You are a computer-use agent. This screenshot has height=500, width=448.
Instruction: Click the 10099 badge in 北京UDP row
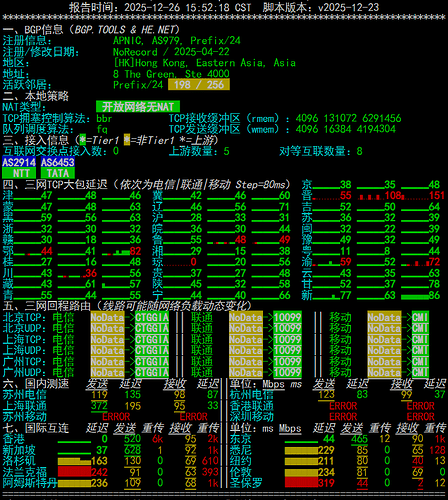point(287,328)
